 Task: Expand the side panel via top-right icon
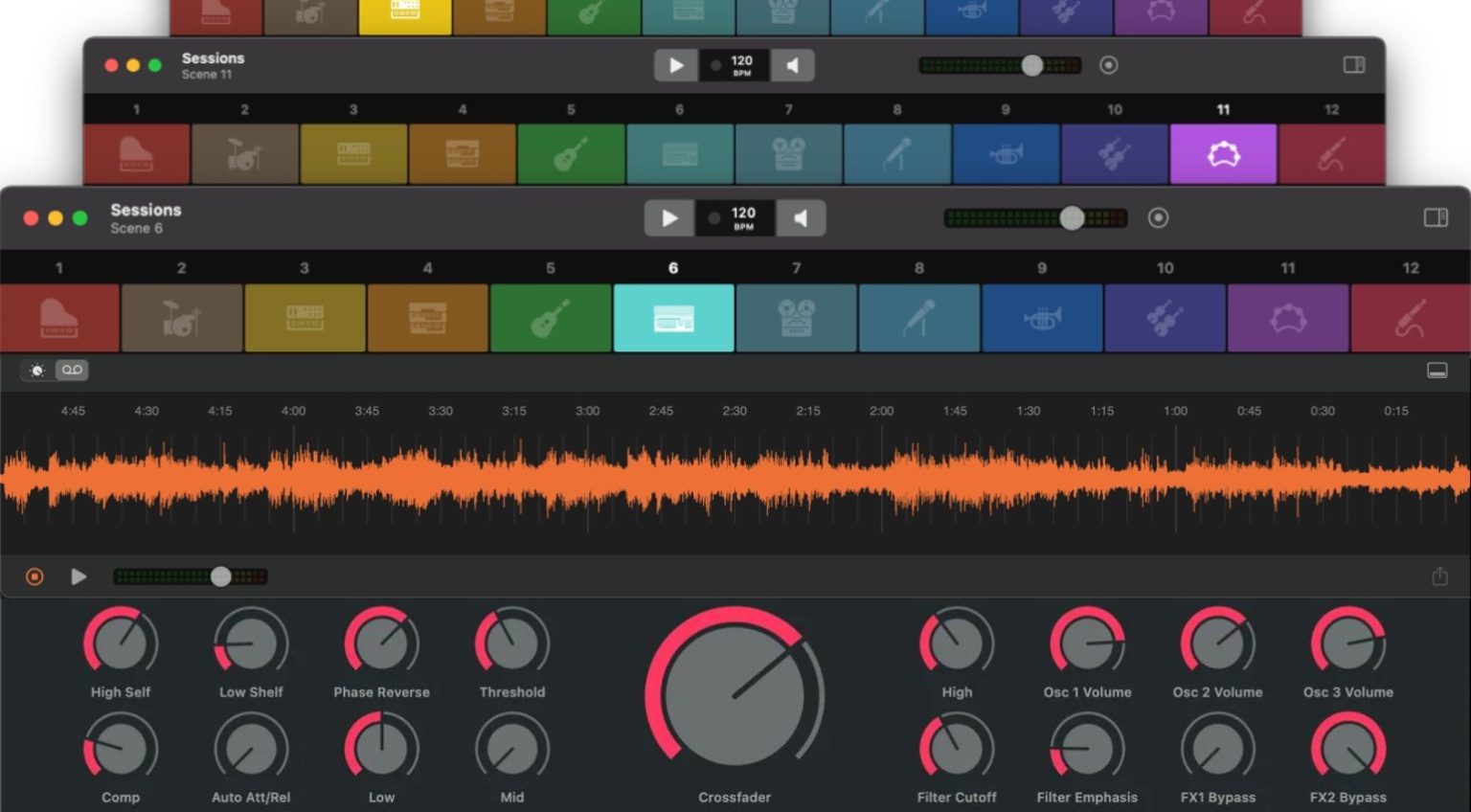coord(1437,217)
